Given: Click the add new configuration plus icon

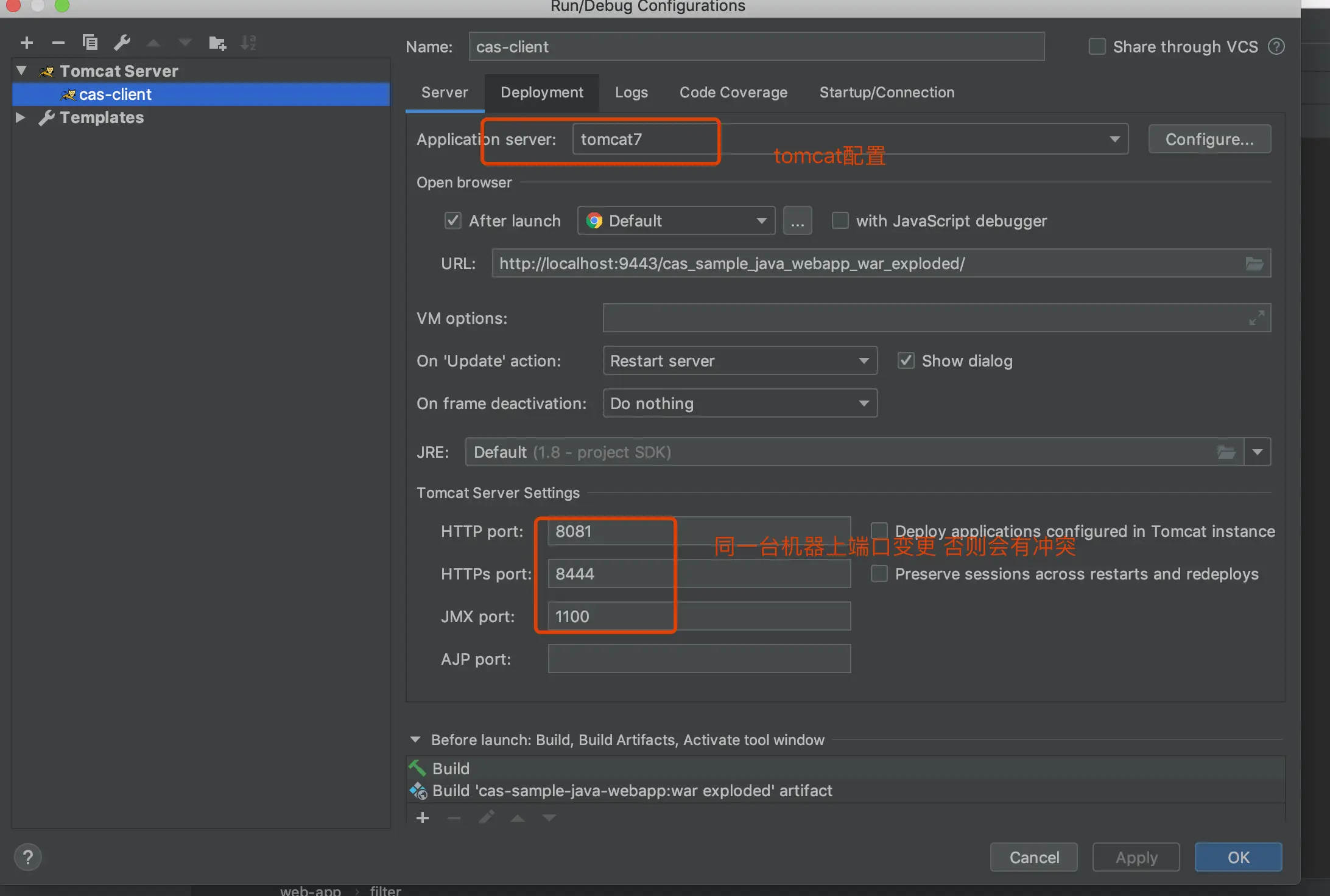Looking at the screenshot, I should point(26,43).
